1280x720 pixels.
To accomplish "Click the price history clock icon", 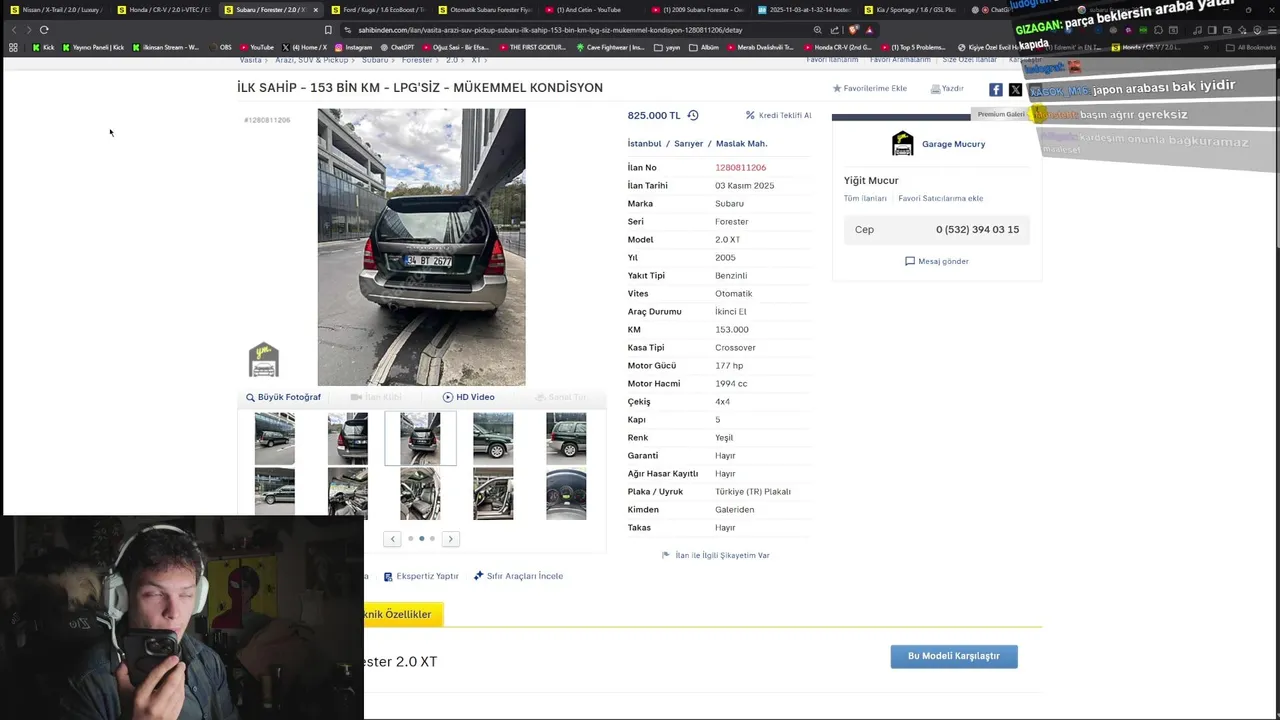I will click(693, 115).
